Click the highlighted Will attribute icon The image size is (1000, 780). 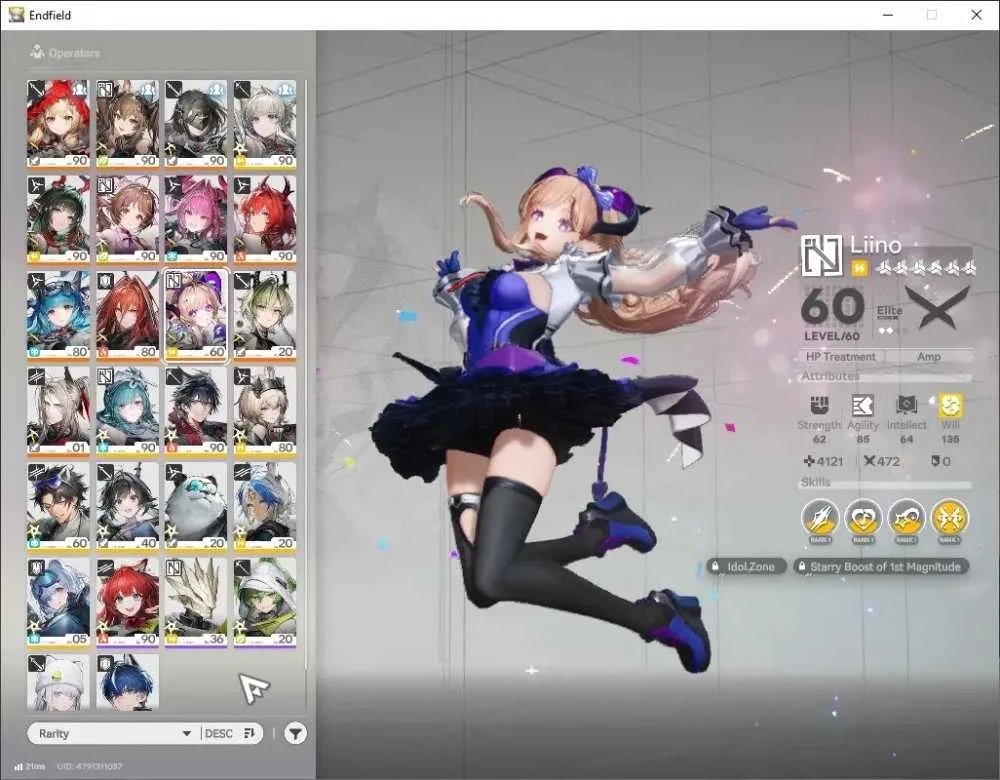click(x=950, y=406)
